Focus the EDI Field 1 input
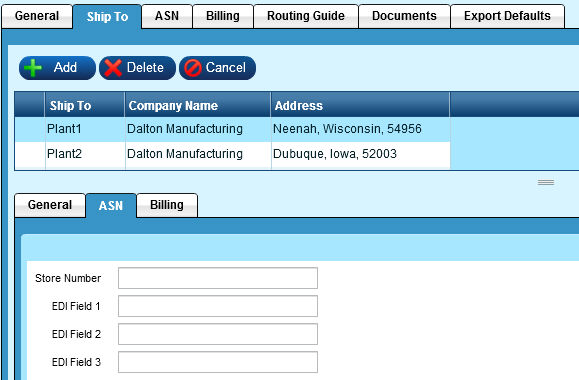This screenshot has width=579, height=380. coord(218,306)
